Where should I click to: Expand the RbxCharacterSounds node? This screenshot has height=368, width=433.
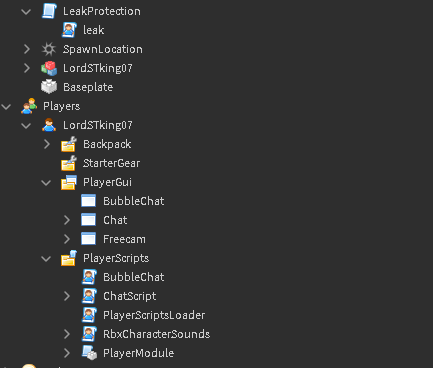[x=67, y=334]
